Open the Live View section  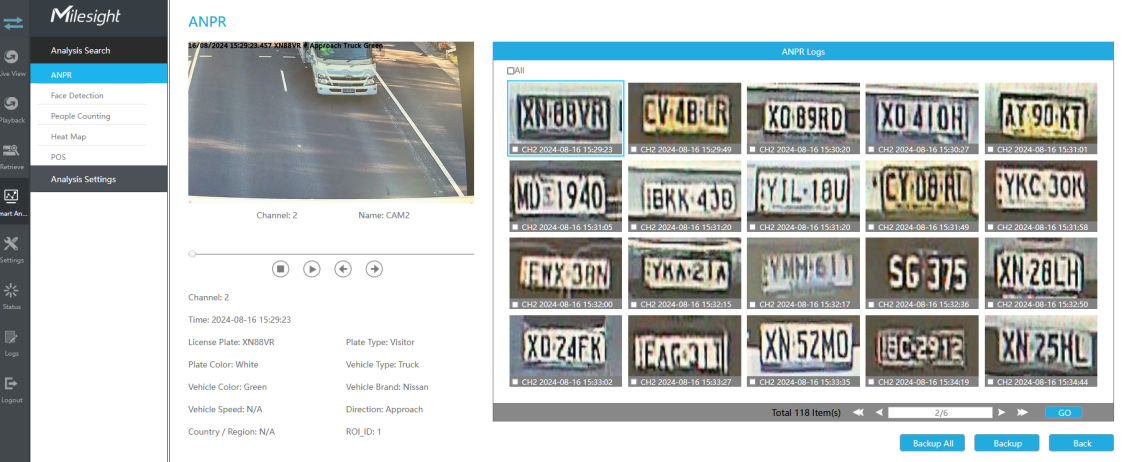coord(13,63)
